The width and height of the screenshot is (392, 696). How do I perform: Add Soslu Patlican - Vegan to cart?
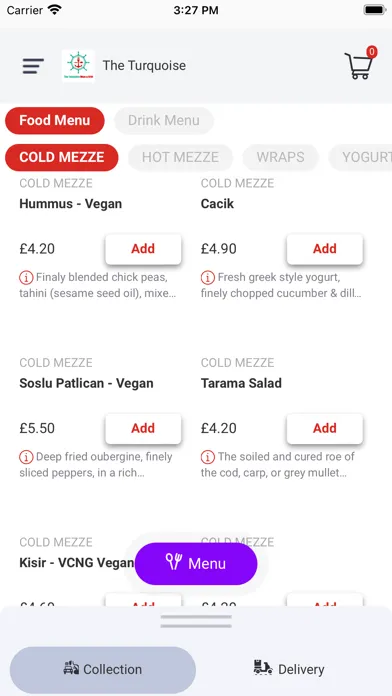pos(143,428)
